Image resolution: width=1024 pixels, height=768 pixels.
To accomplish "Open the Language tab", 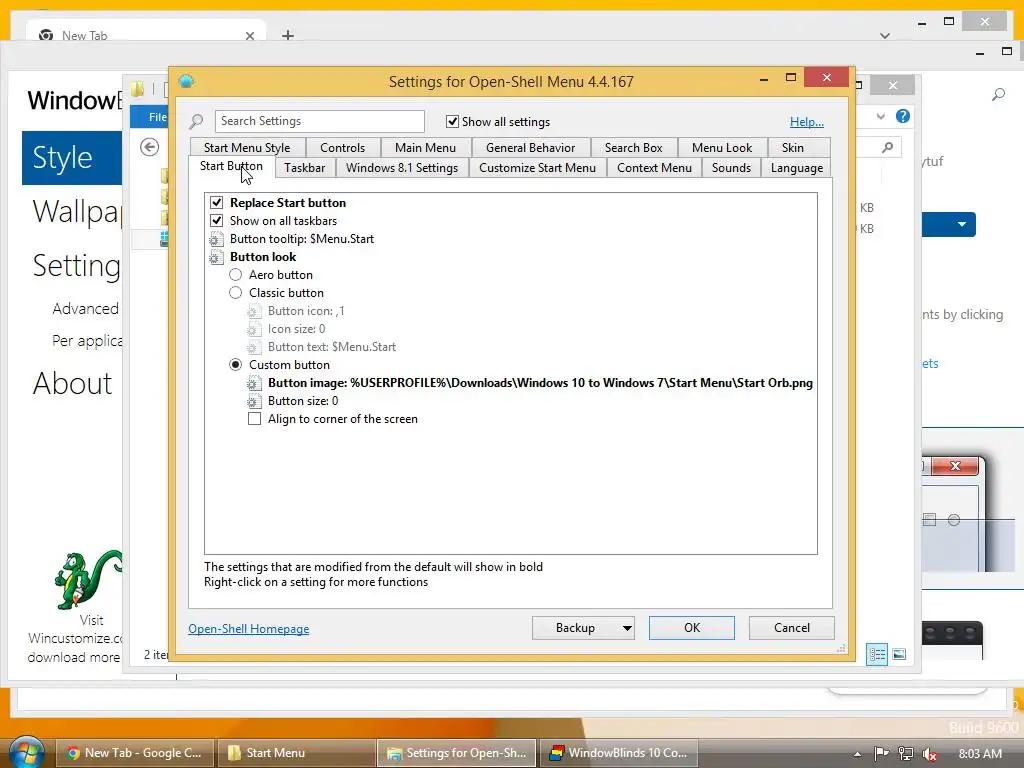I will pyautogui.click(x=797, y=168).
